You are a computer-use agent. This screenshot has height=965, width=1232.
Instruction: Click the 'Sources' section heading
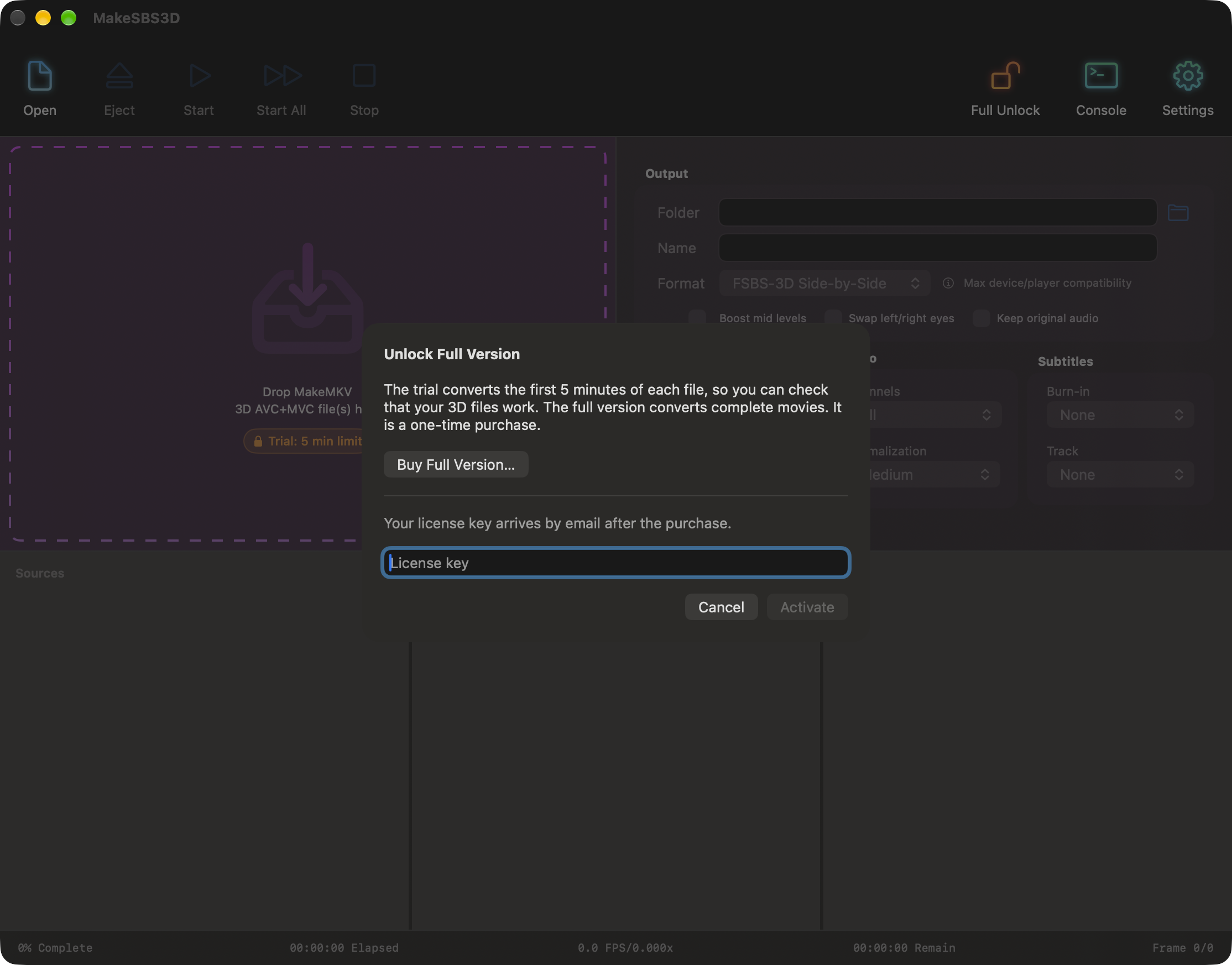(40, 573)
